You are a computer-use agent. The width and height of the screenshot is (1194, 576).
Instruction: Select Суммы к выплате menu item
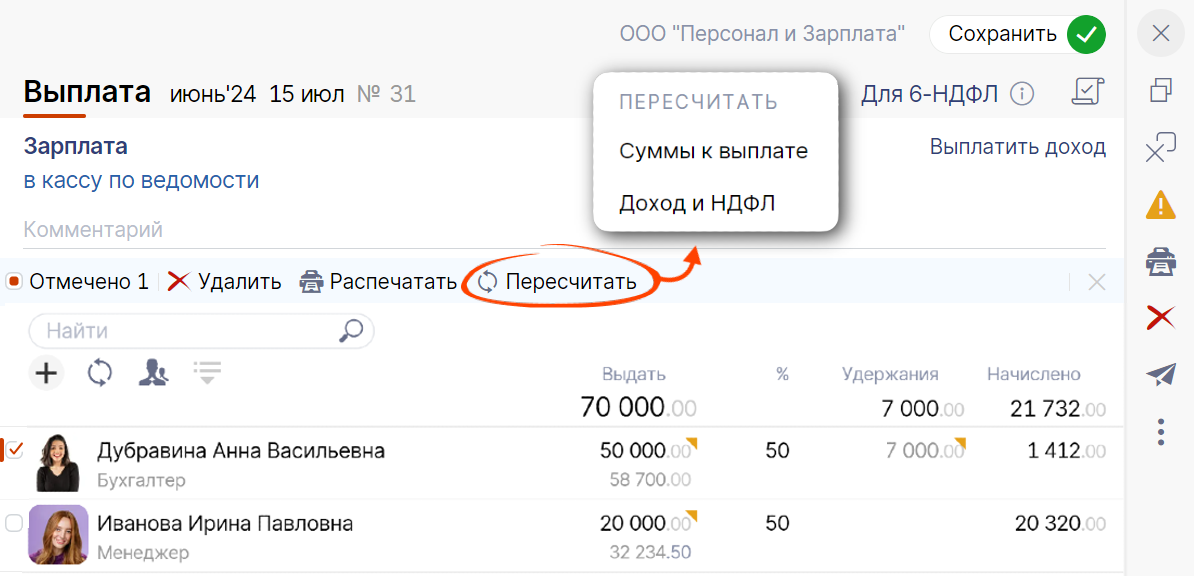click(713, 152)
